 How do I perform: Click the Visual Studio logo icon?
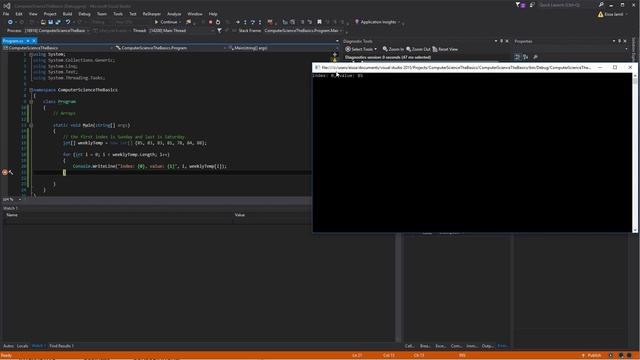tap(7, 6)
